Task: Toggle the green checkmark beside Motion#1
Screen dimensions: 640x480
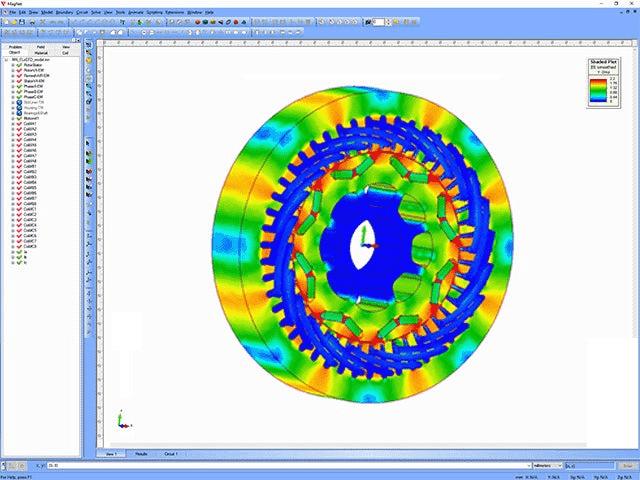Action: click(17, 117)
